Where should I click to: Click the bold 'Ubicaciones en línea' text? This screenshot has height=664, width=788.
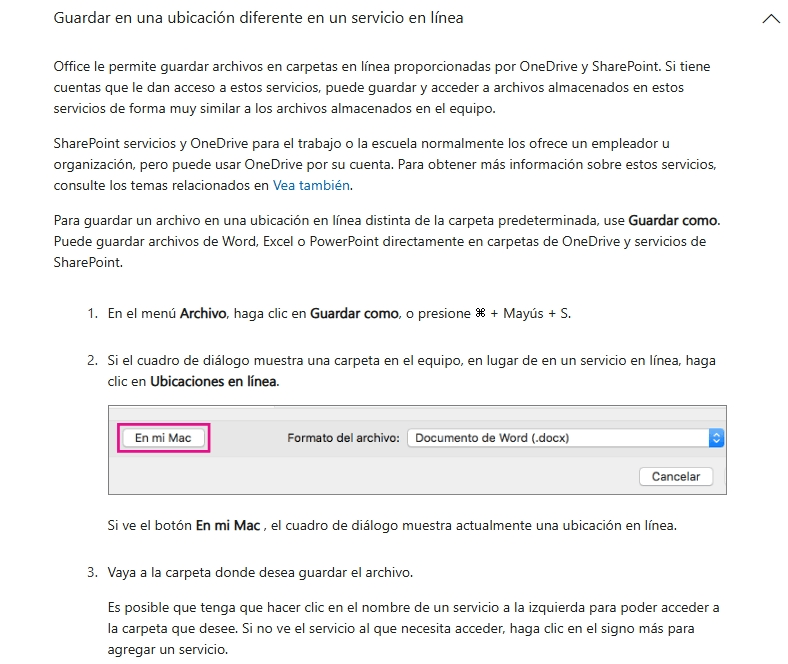tap(213, 382)
